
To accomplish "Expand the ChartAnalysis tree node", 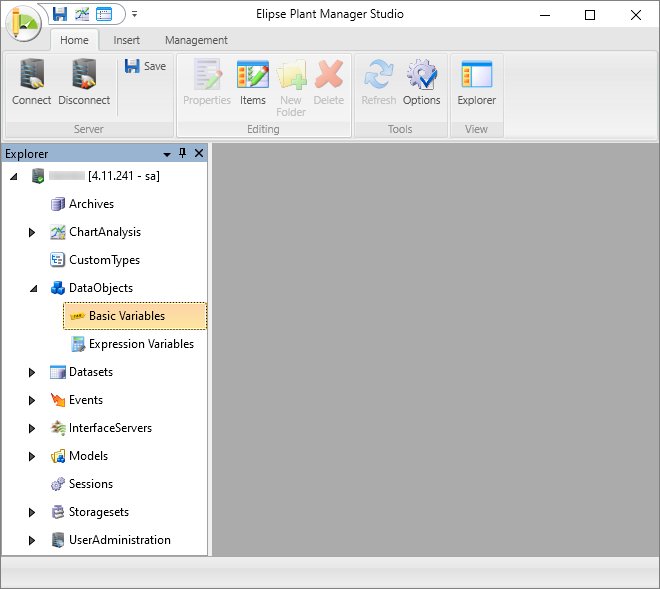I will click(x=32, y=232).
